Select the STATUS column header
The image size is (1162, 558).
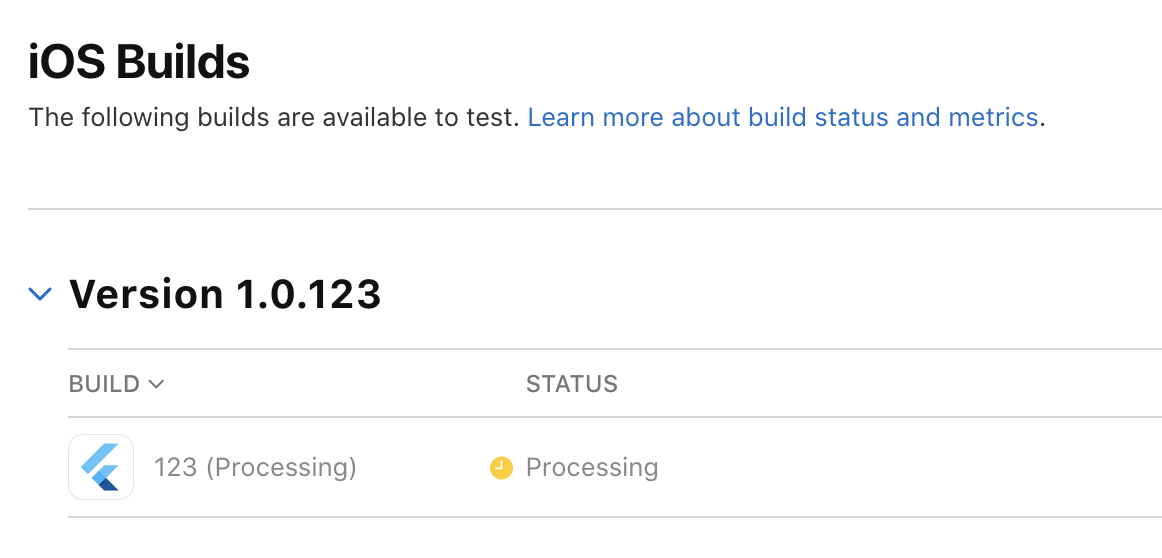pos(571,384)
